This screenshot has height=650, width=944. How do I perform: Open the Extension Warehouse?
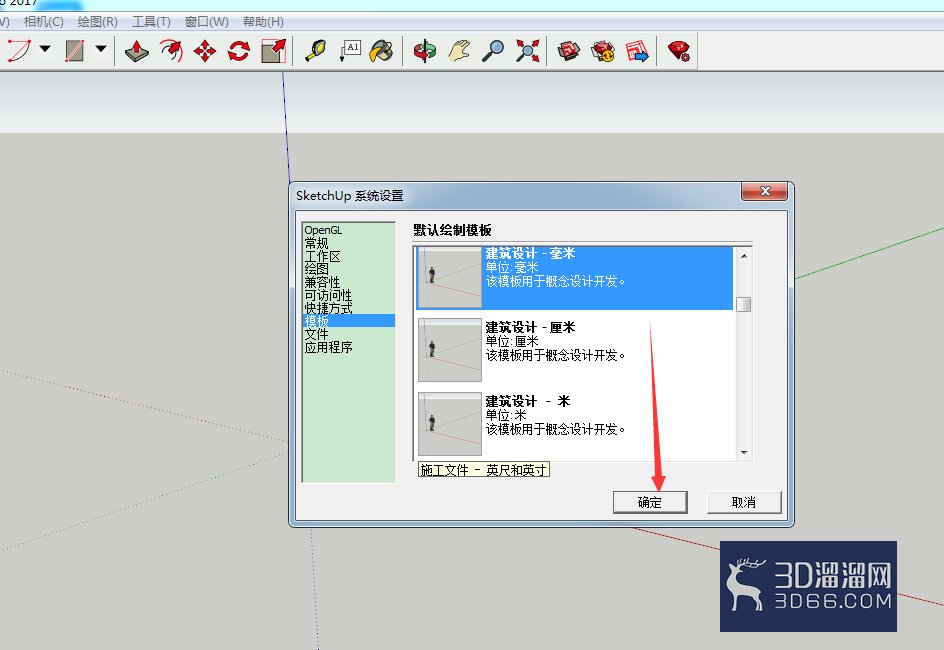tap(603, 51)
